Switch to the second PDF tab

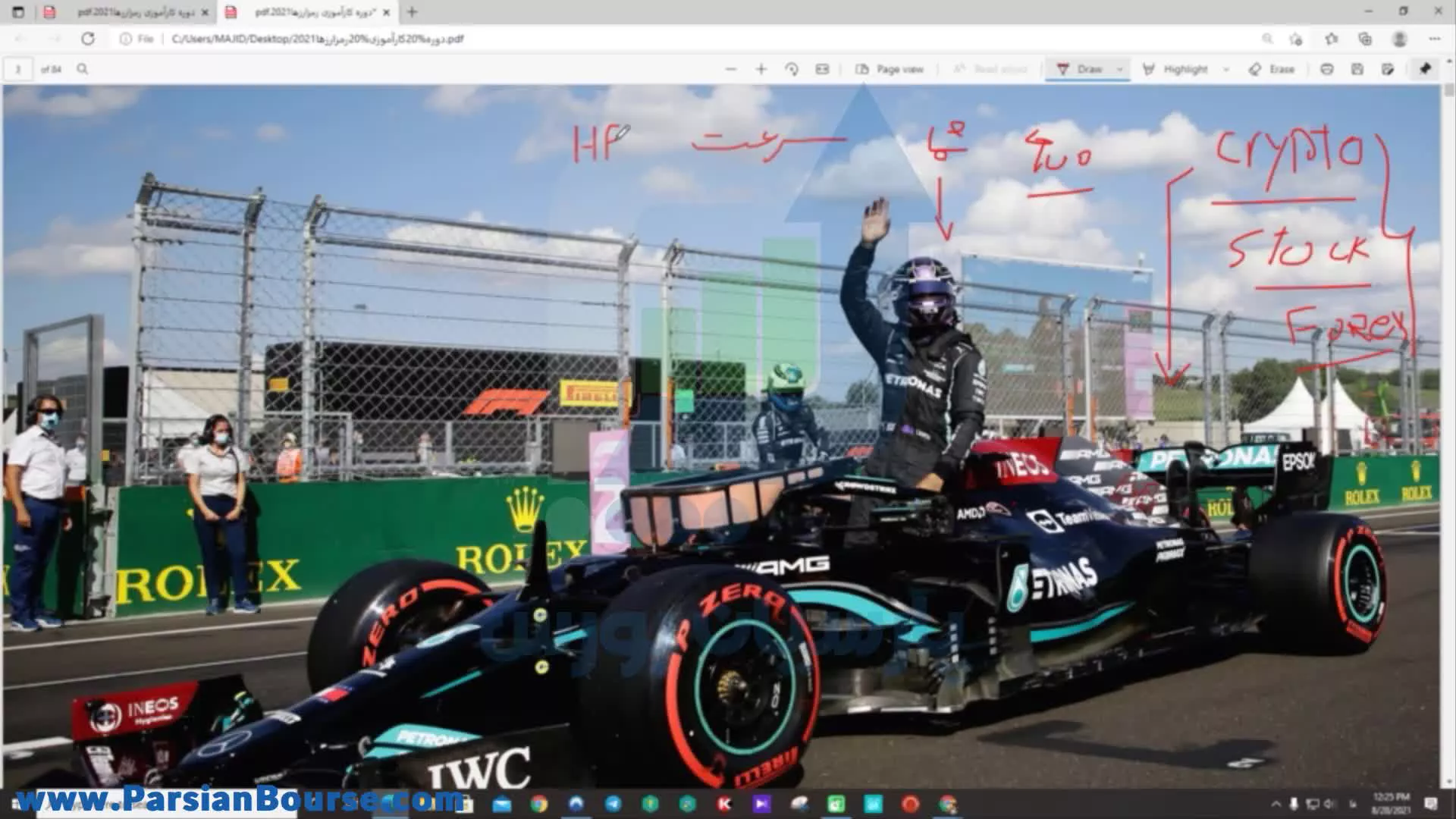(x=307, y=12)
